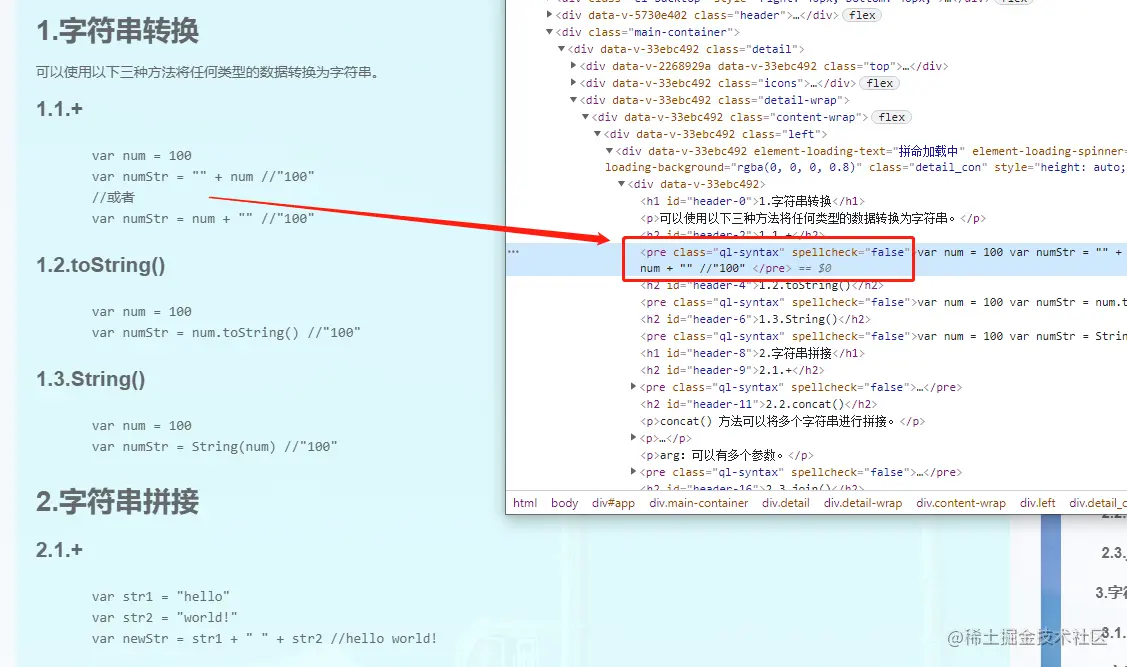
Task: Expand the collapsed pre after arg paragraph
Action: [633, 472]
